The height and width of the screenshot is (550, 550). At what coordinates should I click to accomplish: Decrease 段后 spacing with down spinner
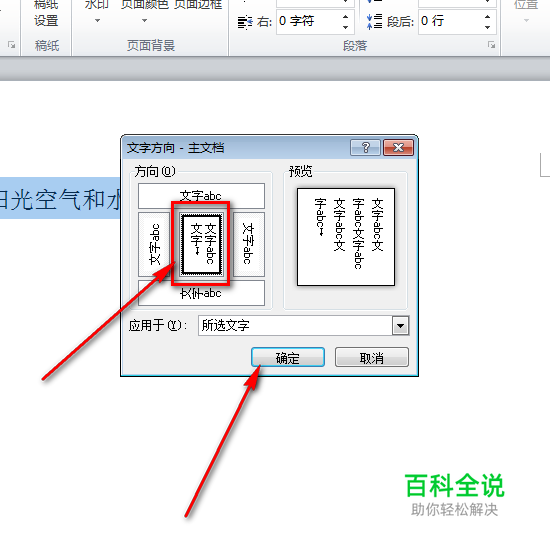tap(488, 27)
